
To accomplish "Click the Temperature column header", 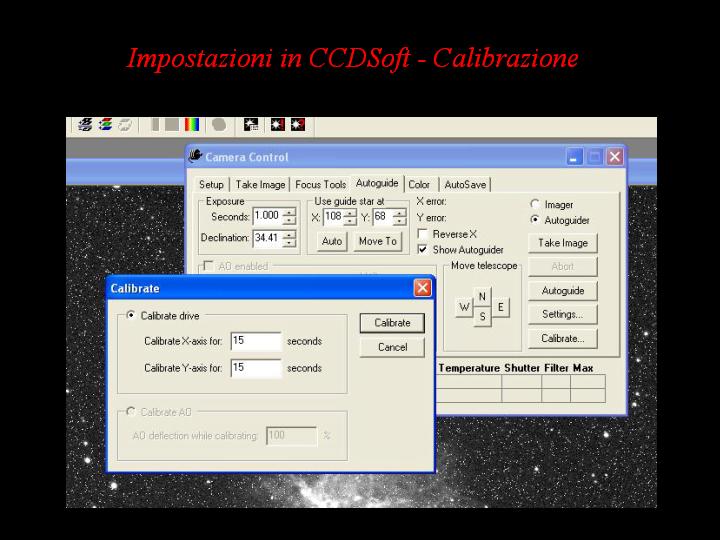I will pyautogui.click(x=469, y=368).
